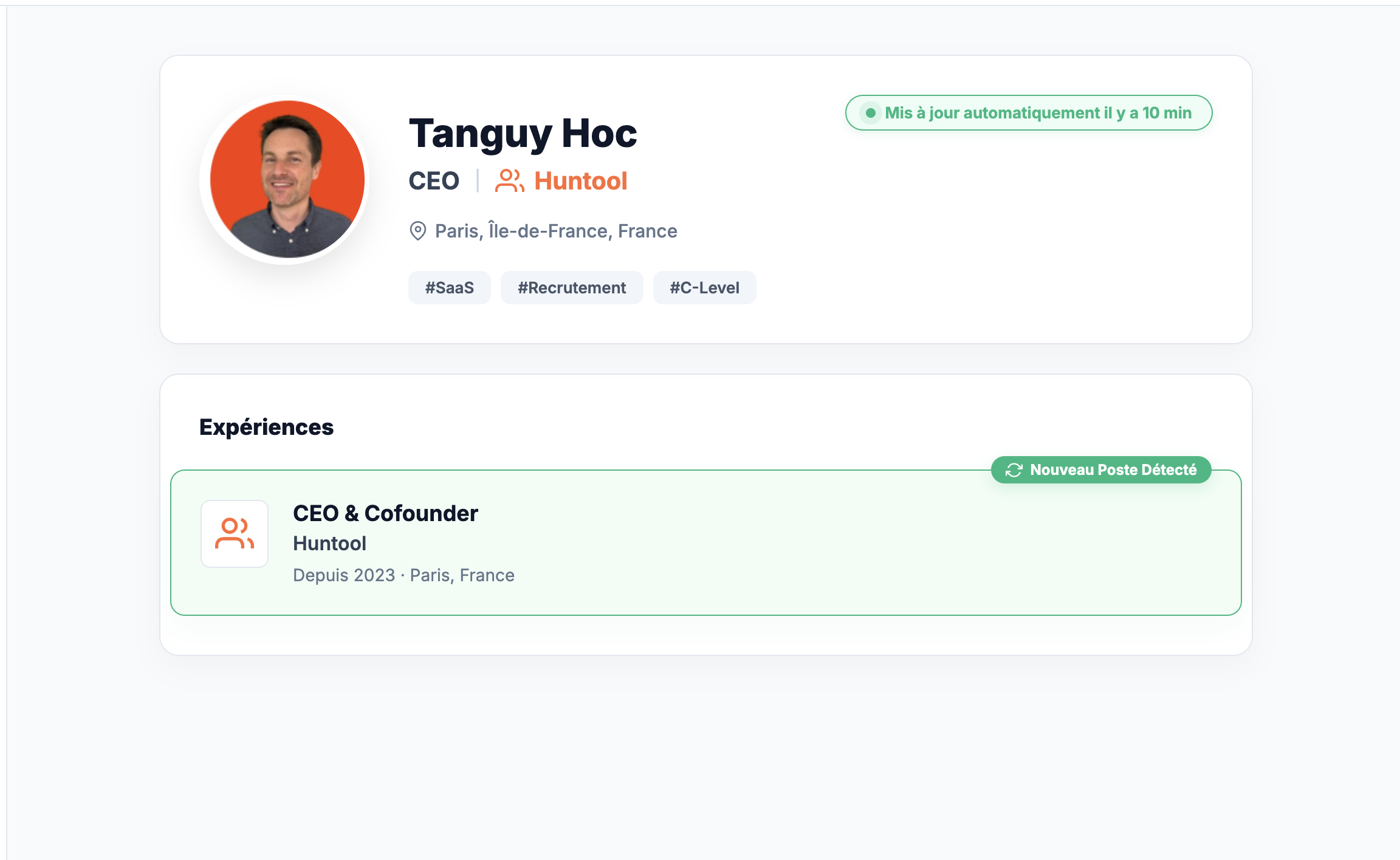The height and width of the screenshot is (860, 1400).
Task: Select the #SaaS tag
Action: pos(449,288)
